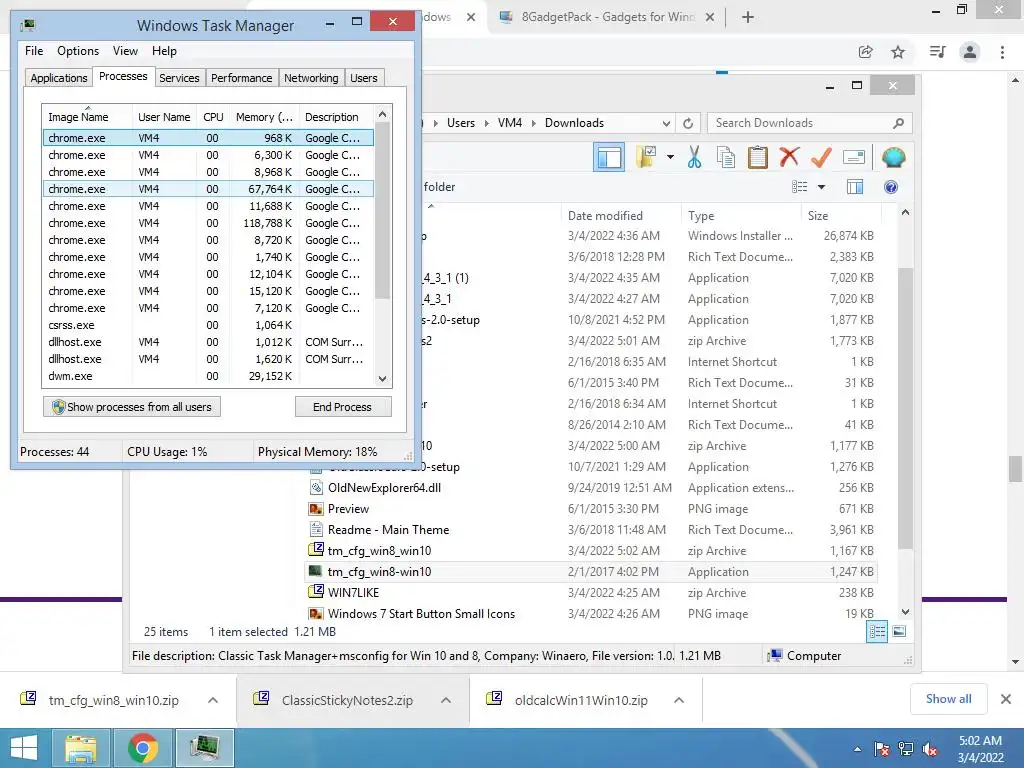Click the volume muted tray icon
Viewport: 1024px width, 768px height.
(x=931, y=749)
